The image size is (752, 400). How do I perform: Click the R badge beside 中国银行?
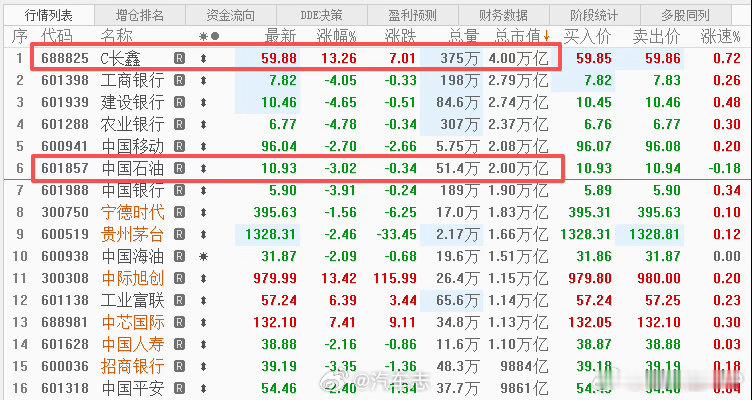click(179, 190)
